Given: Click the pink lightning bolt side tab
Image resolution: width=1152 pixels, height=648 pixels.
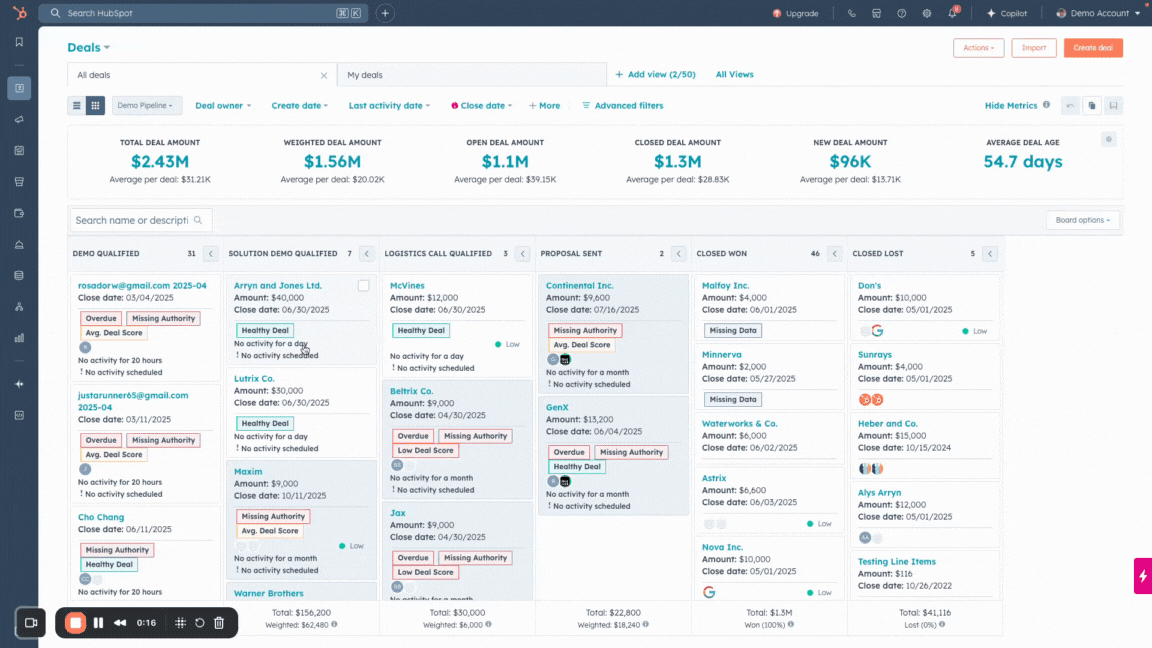Looking at the screenshot, I should pos(1142,576).
